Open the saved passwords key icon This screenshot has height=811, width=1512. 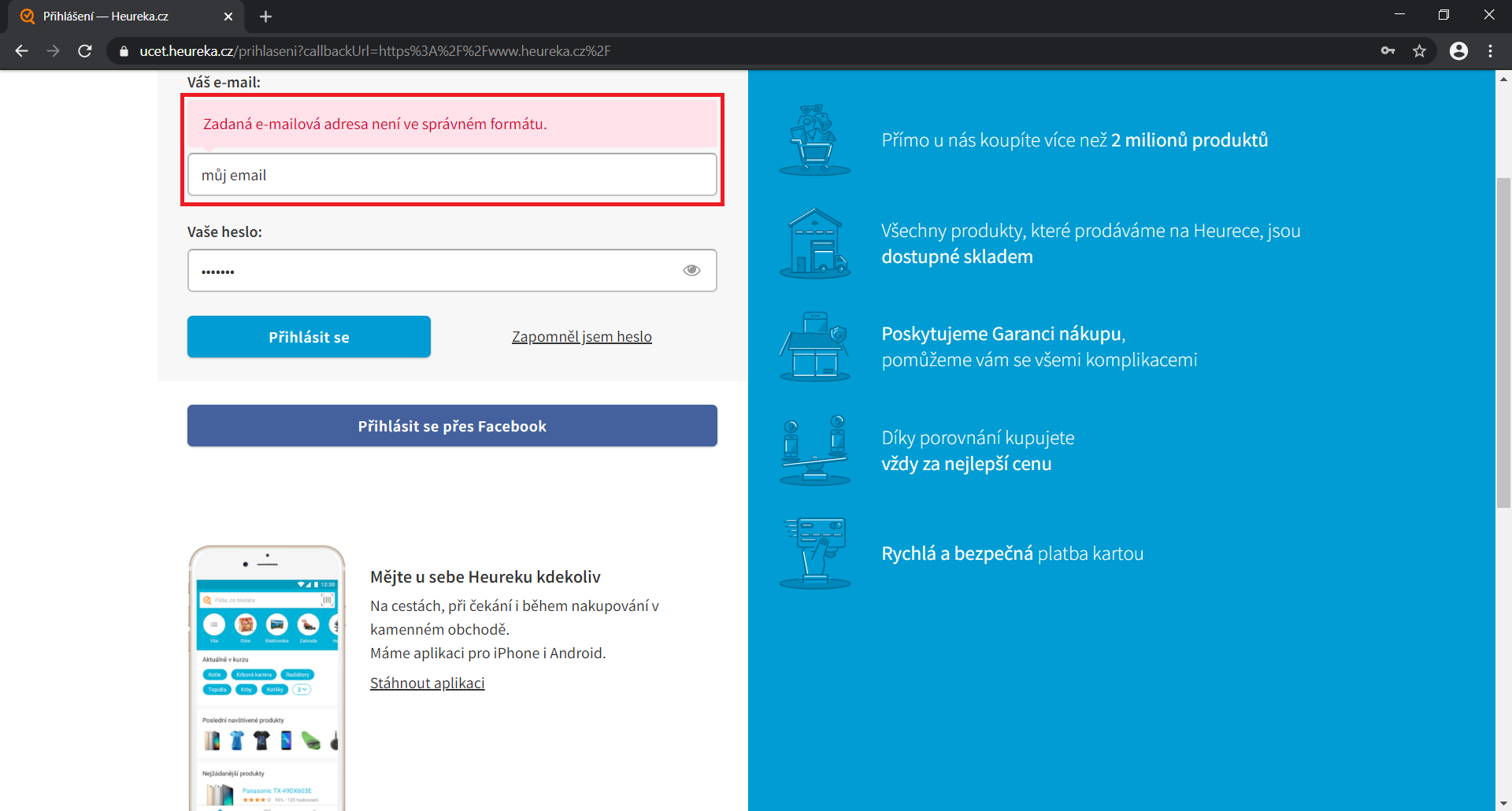coord(1388,51)
